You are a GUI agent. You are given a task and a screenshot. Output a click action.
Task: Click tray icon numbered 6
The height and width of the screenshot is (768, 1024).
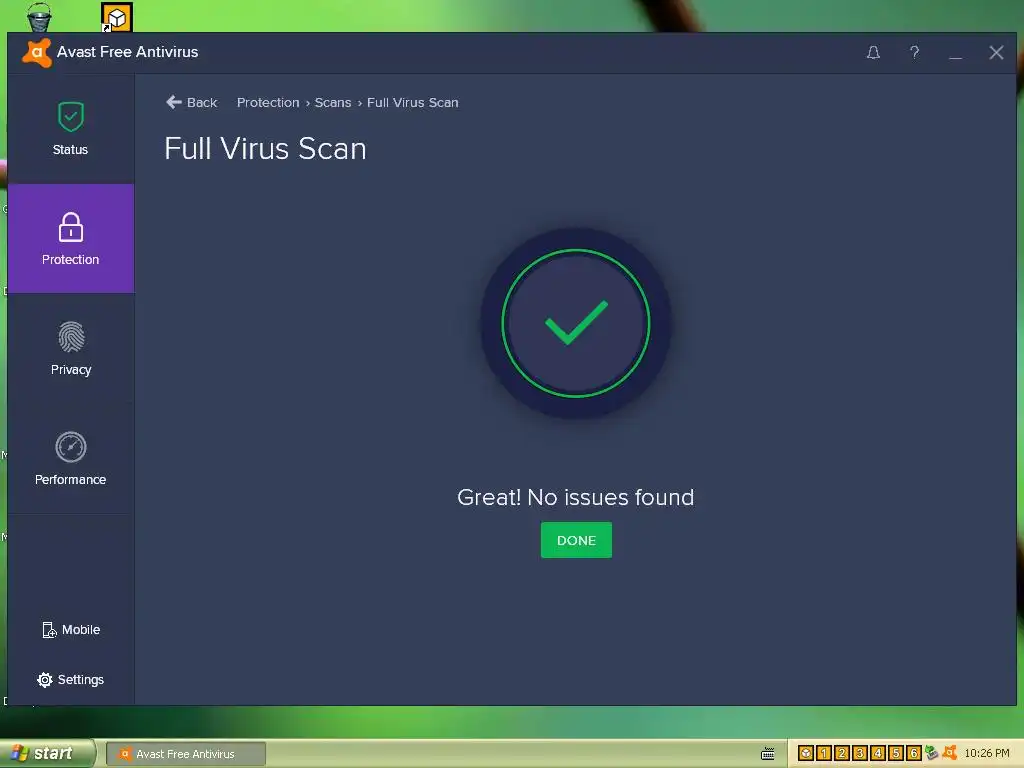point(914,753)
